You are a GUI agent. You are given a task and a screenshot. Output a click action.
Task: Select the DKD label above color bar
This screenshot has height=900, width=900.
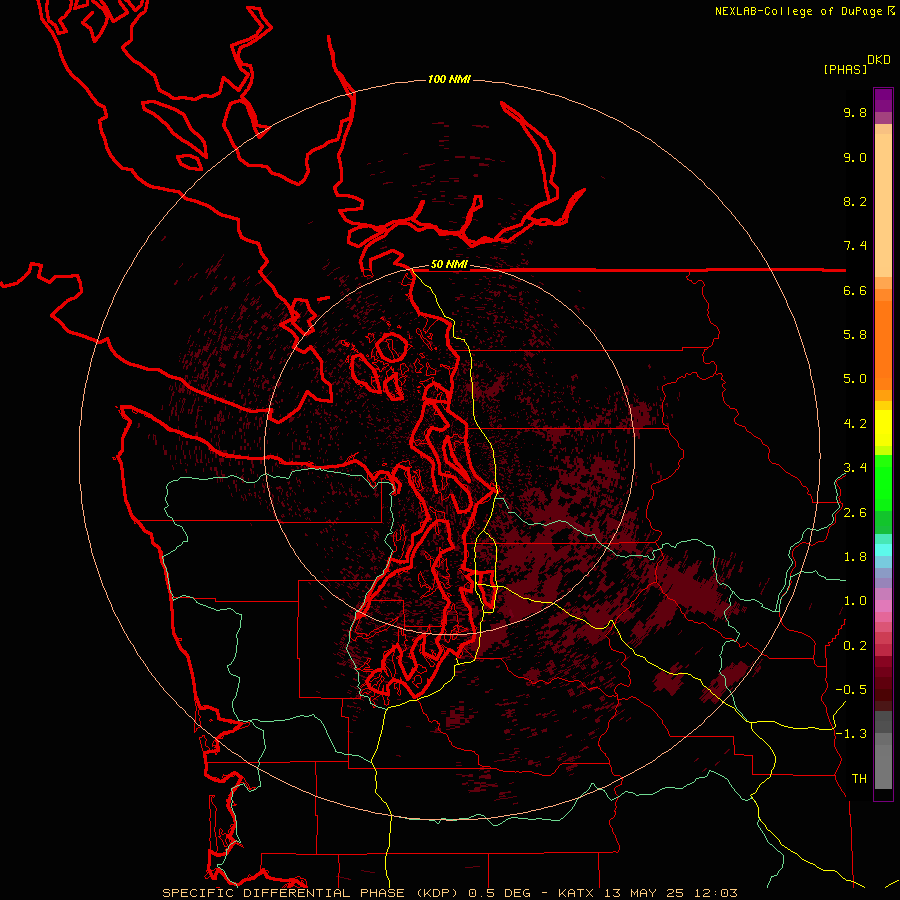(x=878, y=60)
